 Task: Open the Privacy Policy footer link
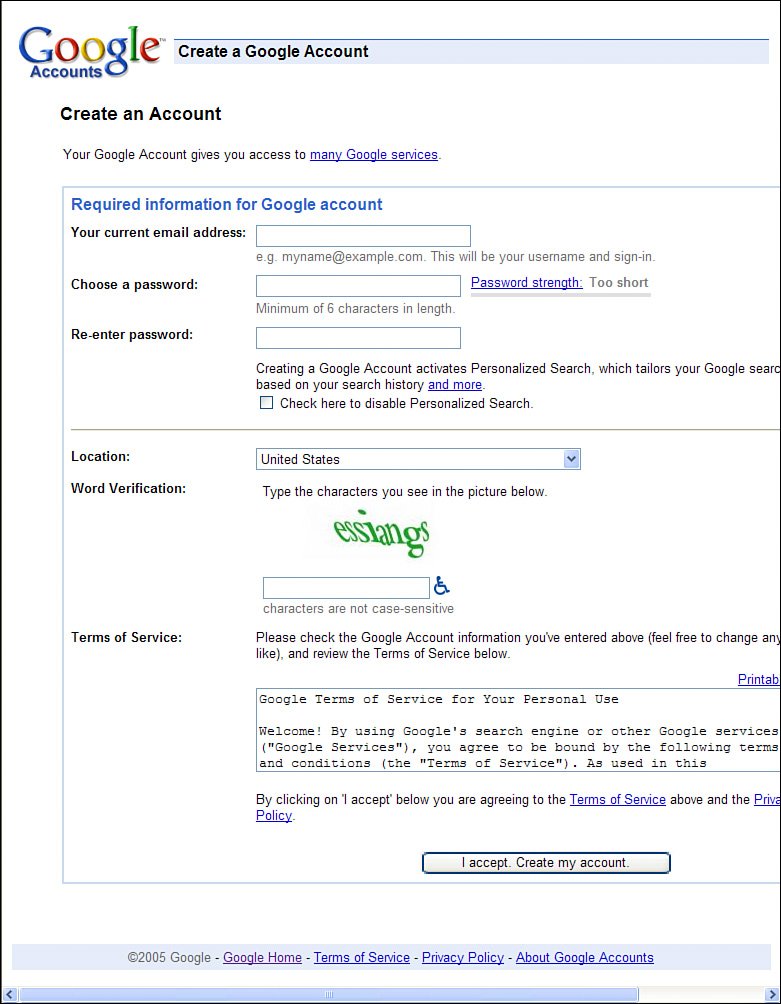pyautogui.click(x=463, y=957)
